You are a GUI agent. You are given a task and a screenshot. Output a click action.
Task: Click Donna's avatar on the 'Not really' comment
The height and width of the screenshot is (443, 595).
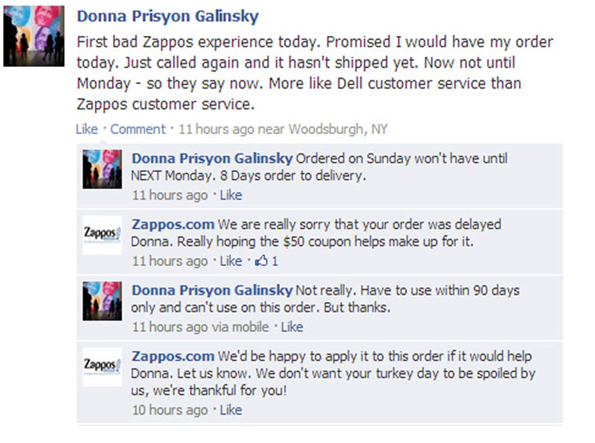pyautogui.click(x=102, y=301)
